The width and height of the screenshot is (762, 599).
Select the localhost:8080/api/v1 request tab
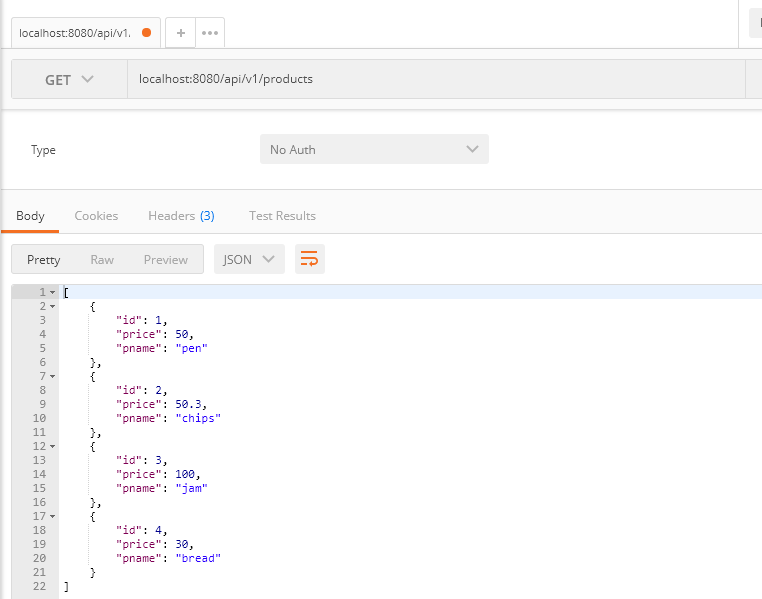pos(86,33)
